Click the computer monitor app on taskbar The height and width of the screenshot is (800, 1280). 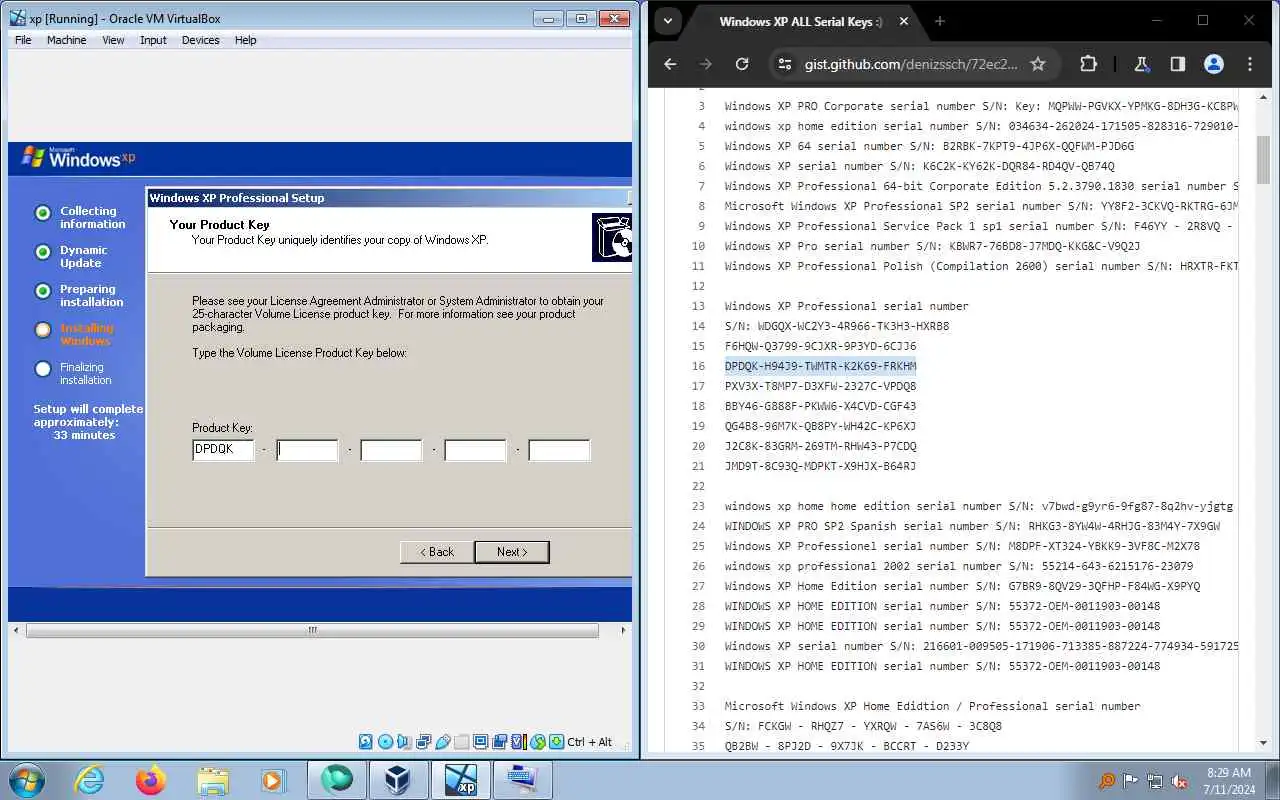(522, 779)
